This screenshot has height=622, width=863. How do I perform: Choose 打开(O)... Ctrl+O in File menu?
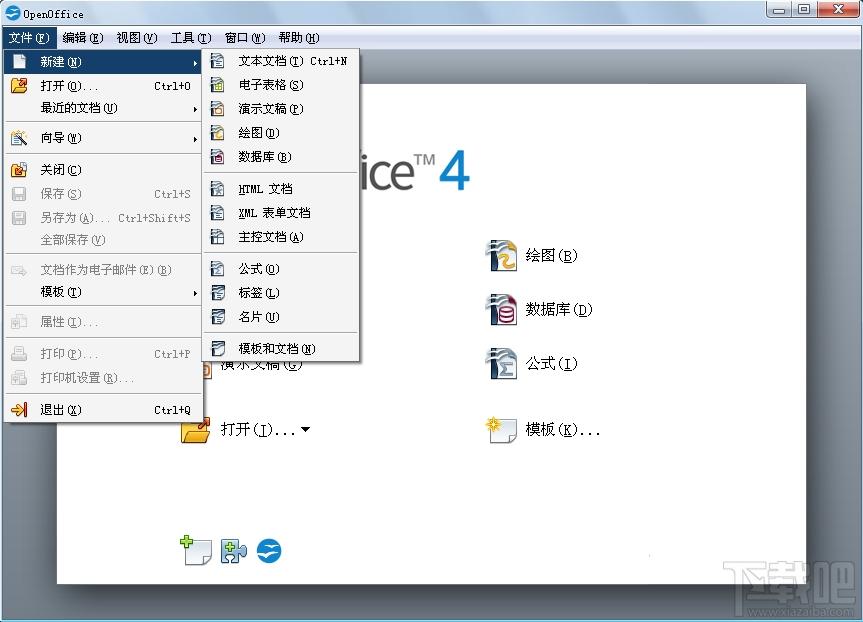pyautogui.click(x=103, y=85)
